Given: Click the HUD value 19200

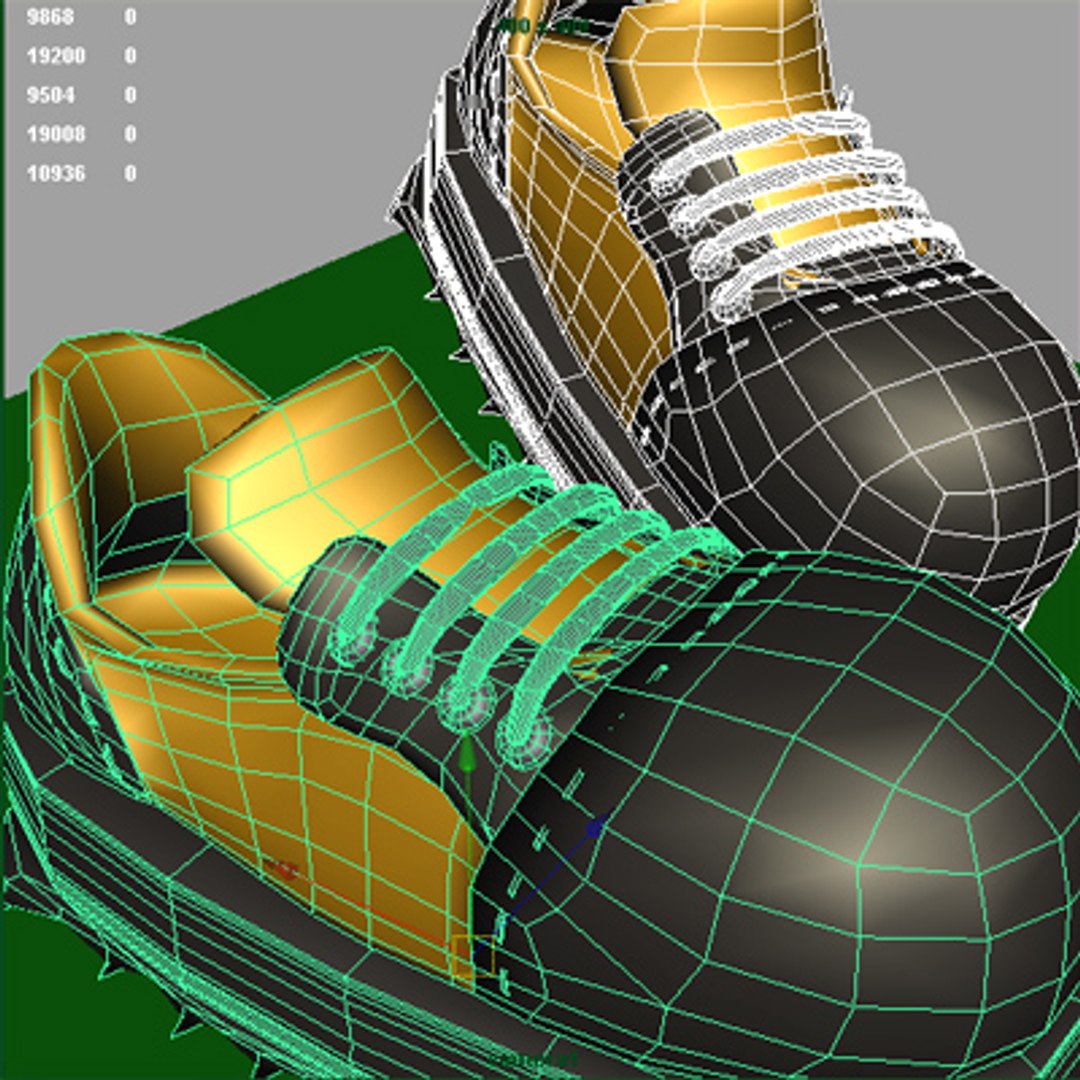Looking at the screenshot, I should point(56,56).
